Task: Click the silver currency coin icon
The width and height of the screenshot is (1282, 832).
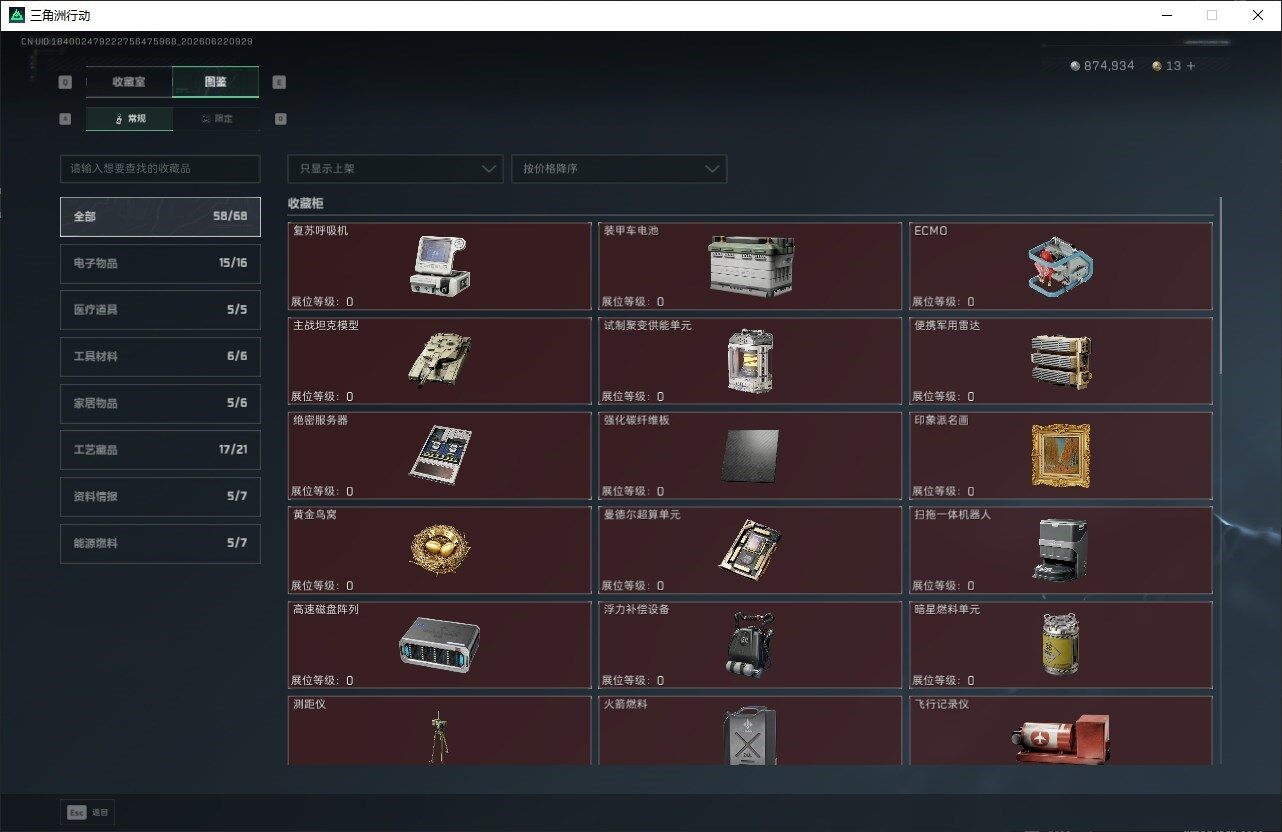Action: (x=1075, y=66)
